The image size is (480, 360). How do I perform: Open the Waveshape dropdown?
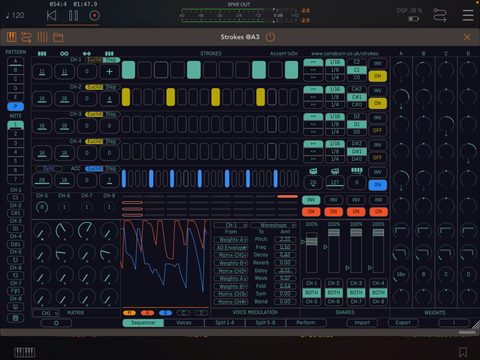(x=273, y=225)
